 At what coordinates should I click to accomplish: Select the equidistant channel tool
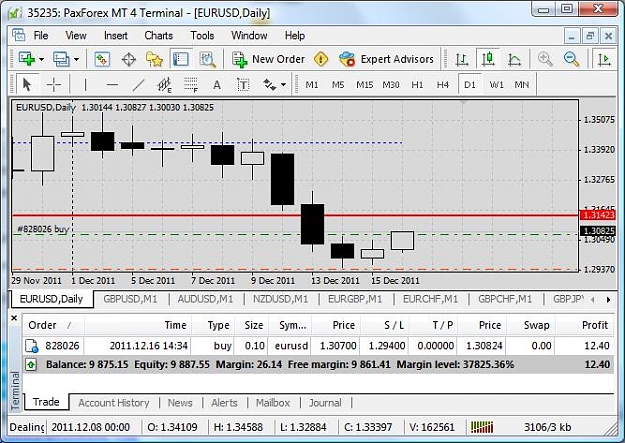click(x=164, y=85)
